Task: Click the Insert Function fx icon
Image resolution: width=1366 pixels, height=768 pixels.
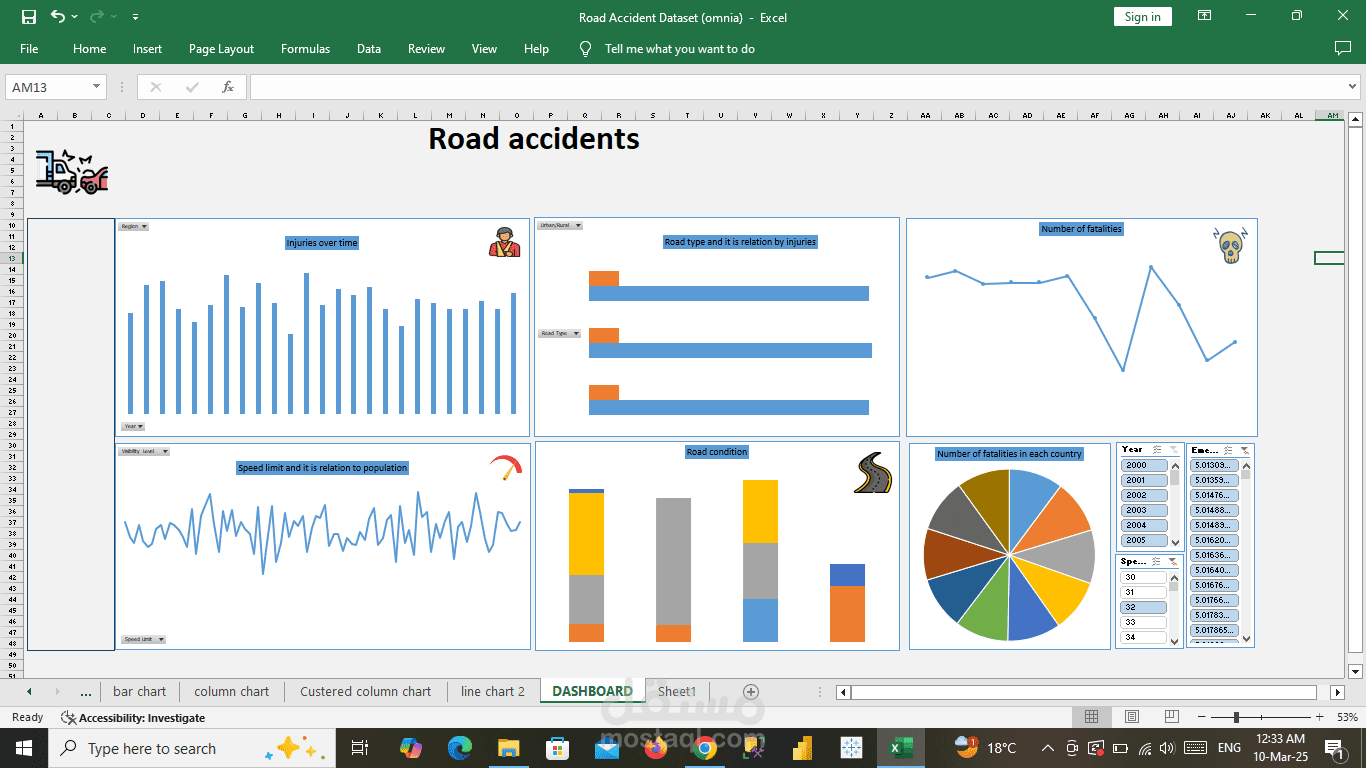Action: tap(228, 87)
